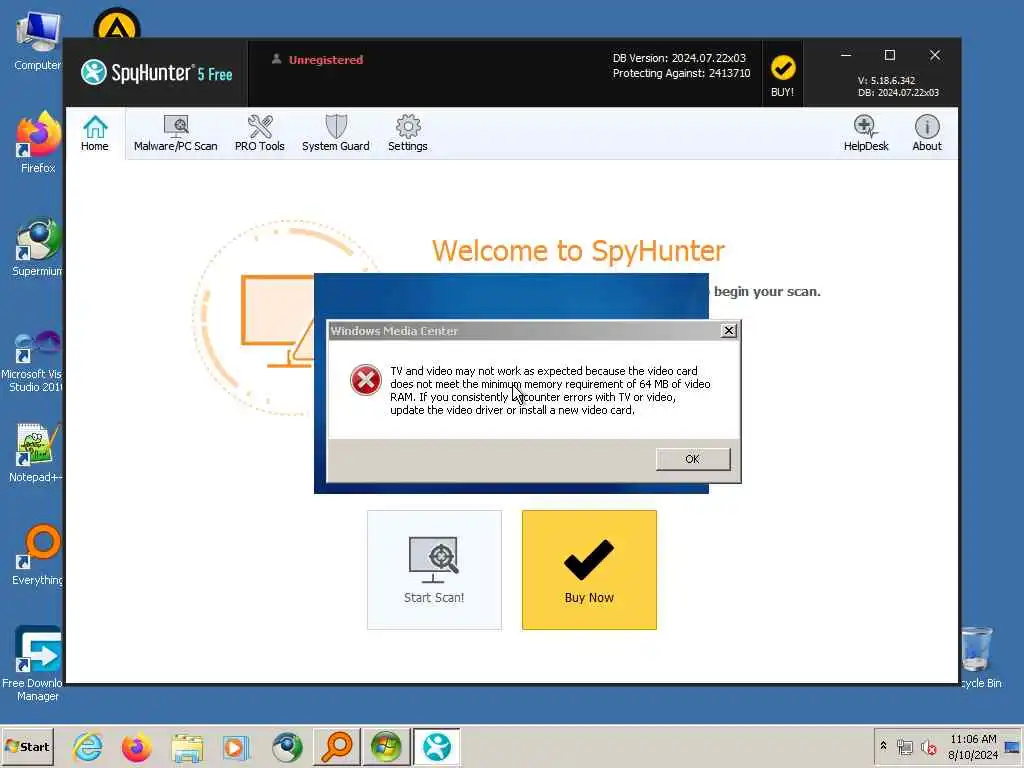The image size is (1024, 768).
Task: Open the About info page
Action: [927, 133]
